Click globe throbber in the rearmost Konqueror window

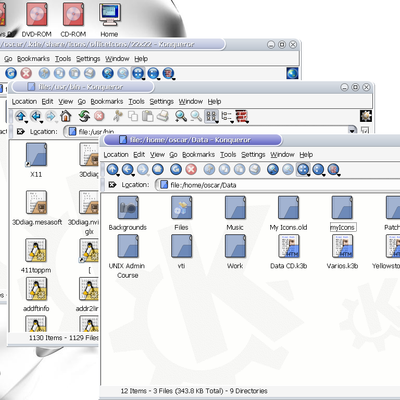(292, 73)
